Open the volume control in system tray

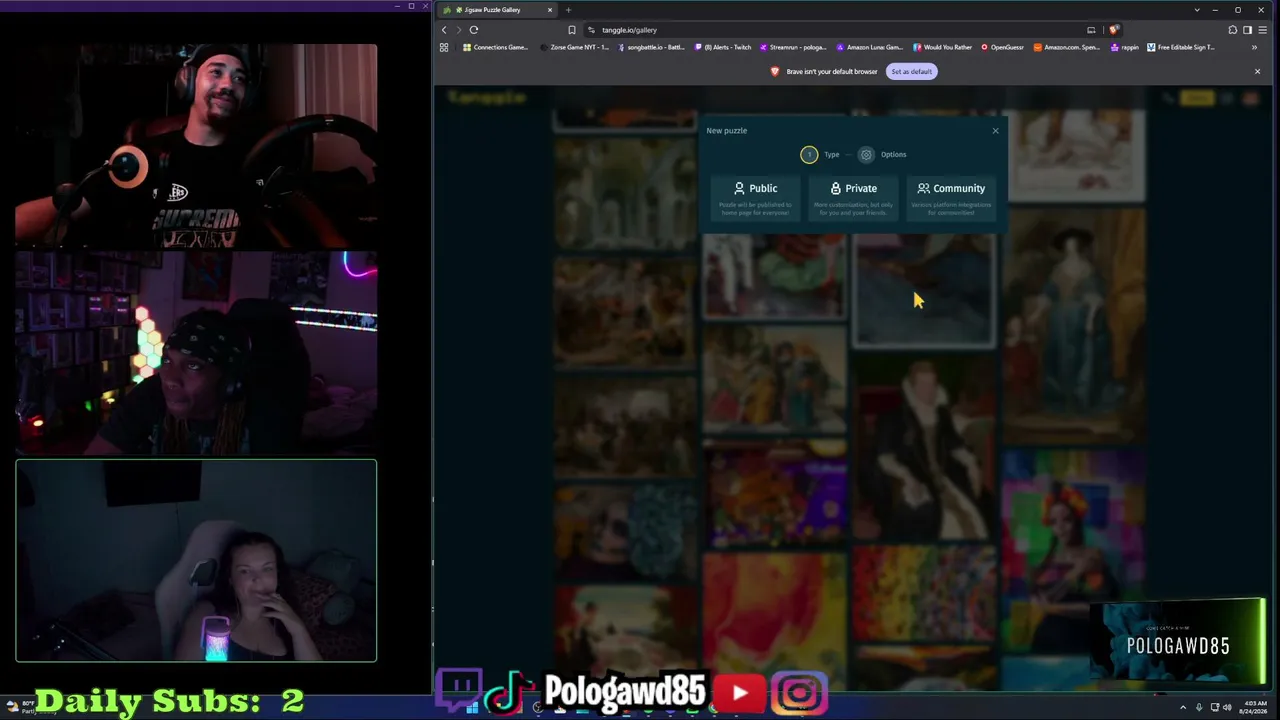1227,707
